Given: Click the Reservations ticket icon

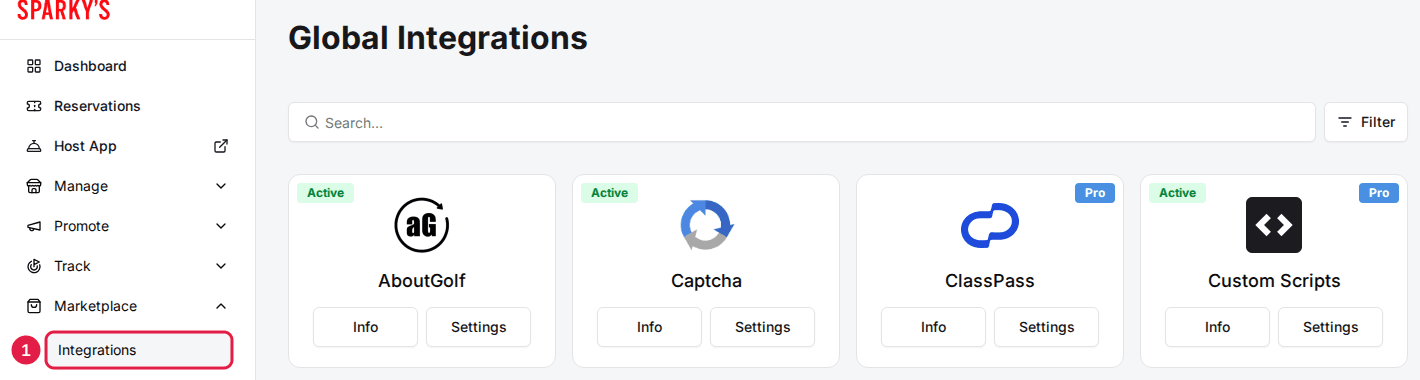Looking at the screenshot, I should pyautogui.click(x=34, y=106).
